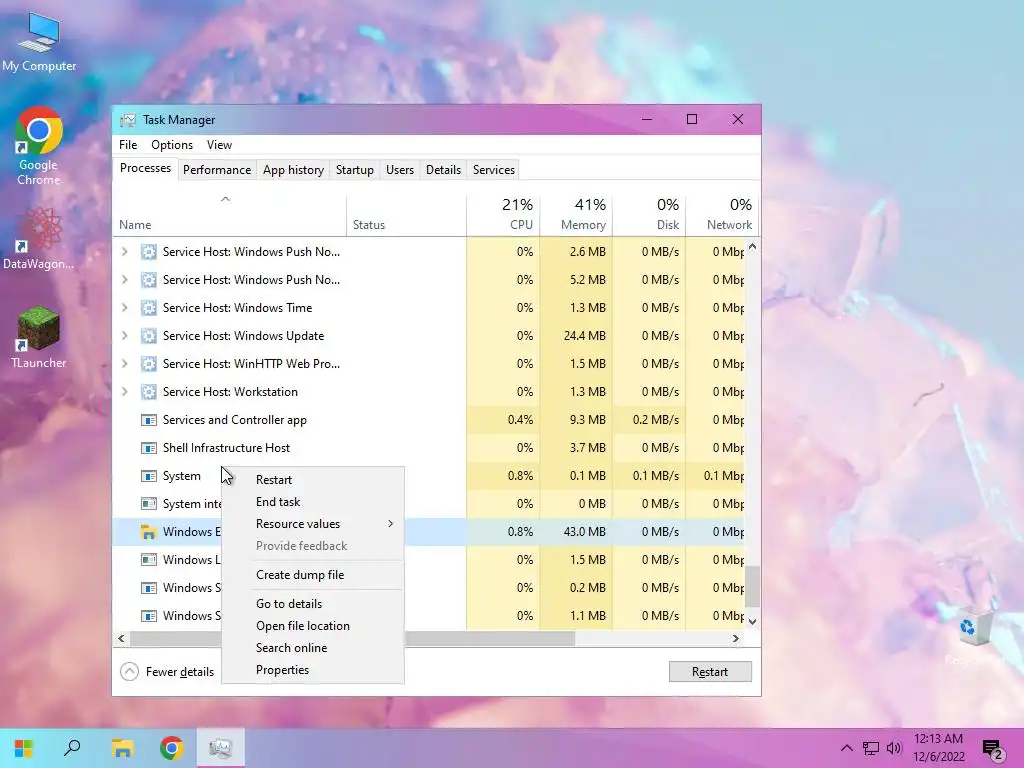The width and height of the screenshot is (1024, 768).
Task: Expand Service Host: WinHTTP Web Pro... row
Action: [125, 364]
